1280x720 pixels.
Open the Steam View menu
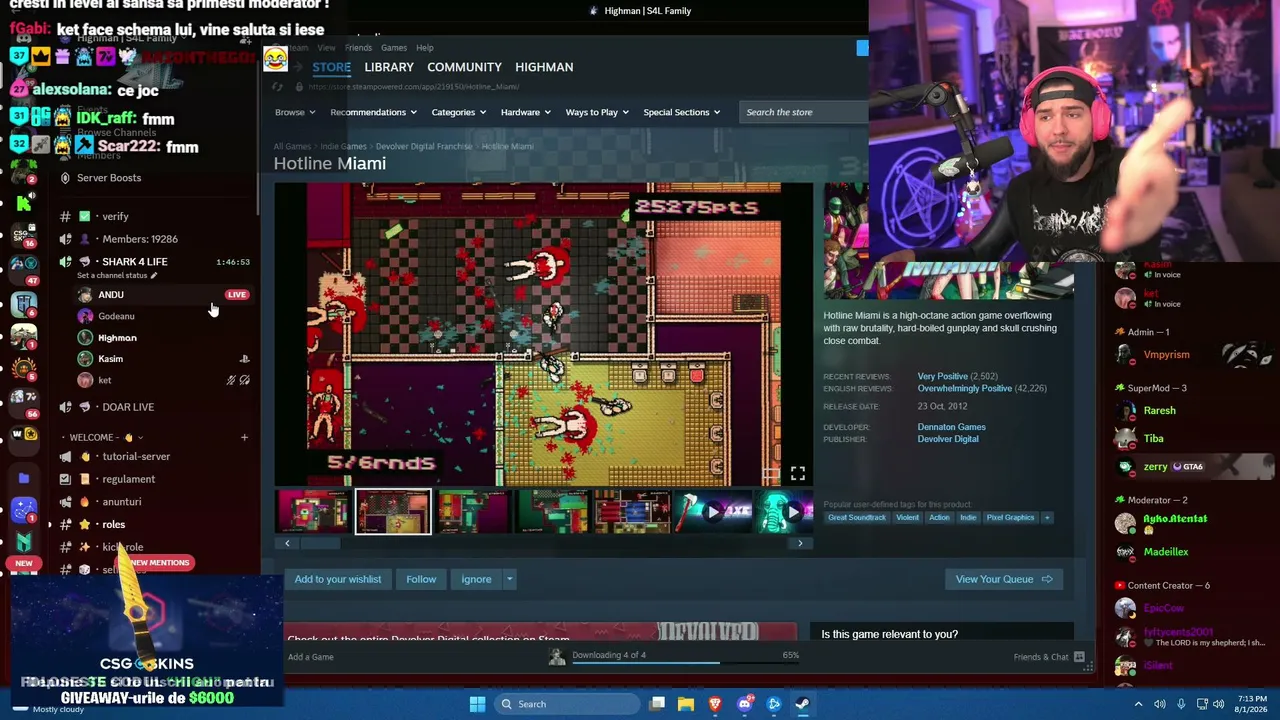click(x=326, y=48)
